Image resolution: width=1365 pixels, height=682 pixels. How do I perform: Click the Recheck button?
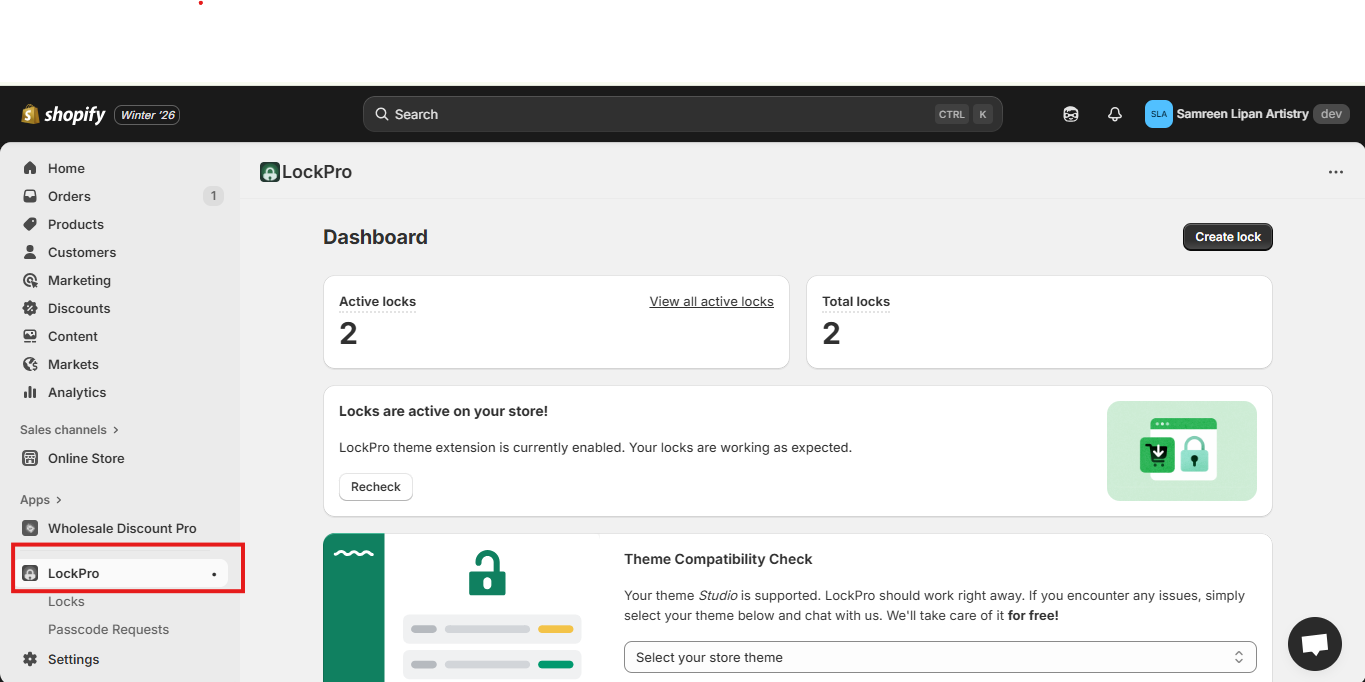(375, 487)
